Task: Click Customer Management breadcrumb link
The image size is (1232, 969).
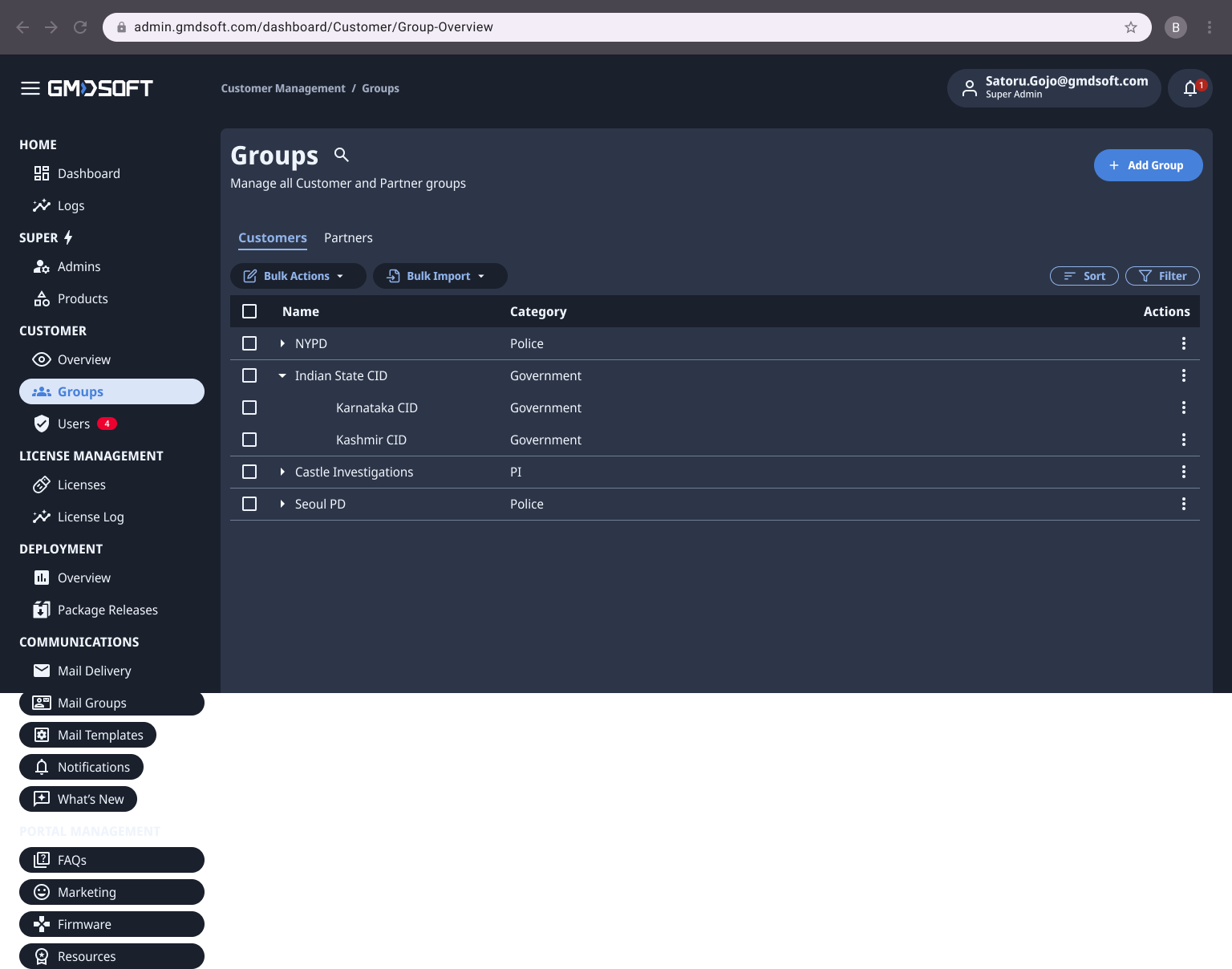Action: click(283, 88)
